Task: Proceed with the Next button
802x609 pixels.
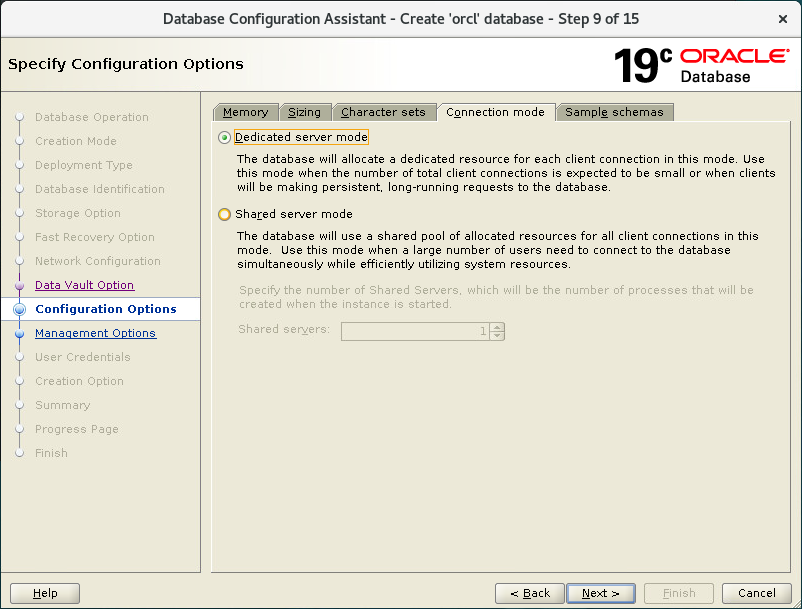Action: coord(600,593)
